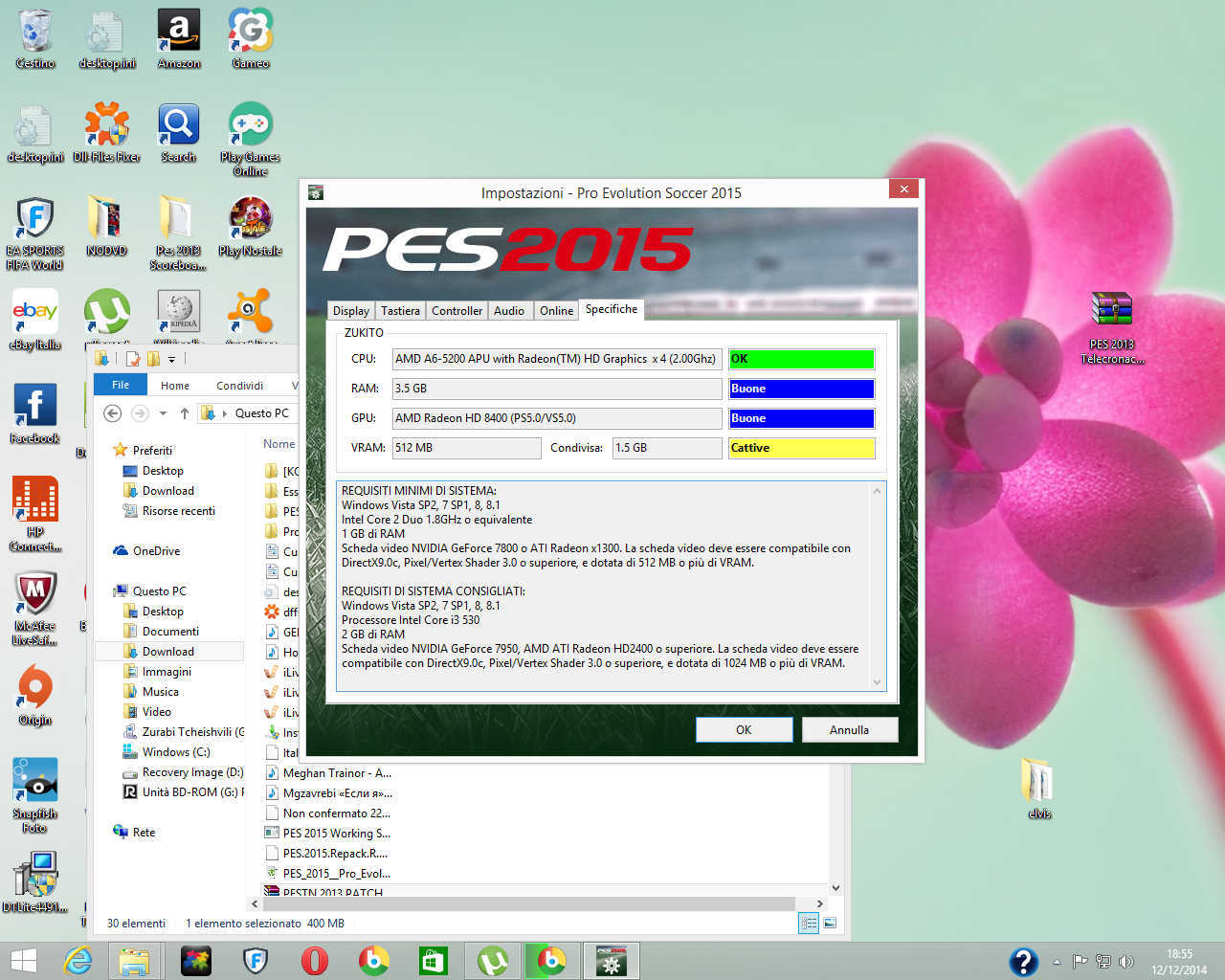The height and width of the screenshot is (980, 1225).
Task: Switch to details view in Explorer status bar
Action: [x=809, y=924]
